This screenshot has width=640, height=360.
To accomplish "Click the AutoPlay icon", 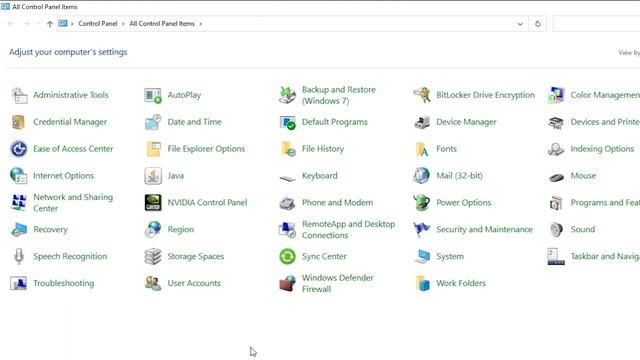I will point(153,95).
